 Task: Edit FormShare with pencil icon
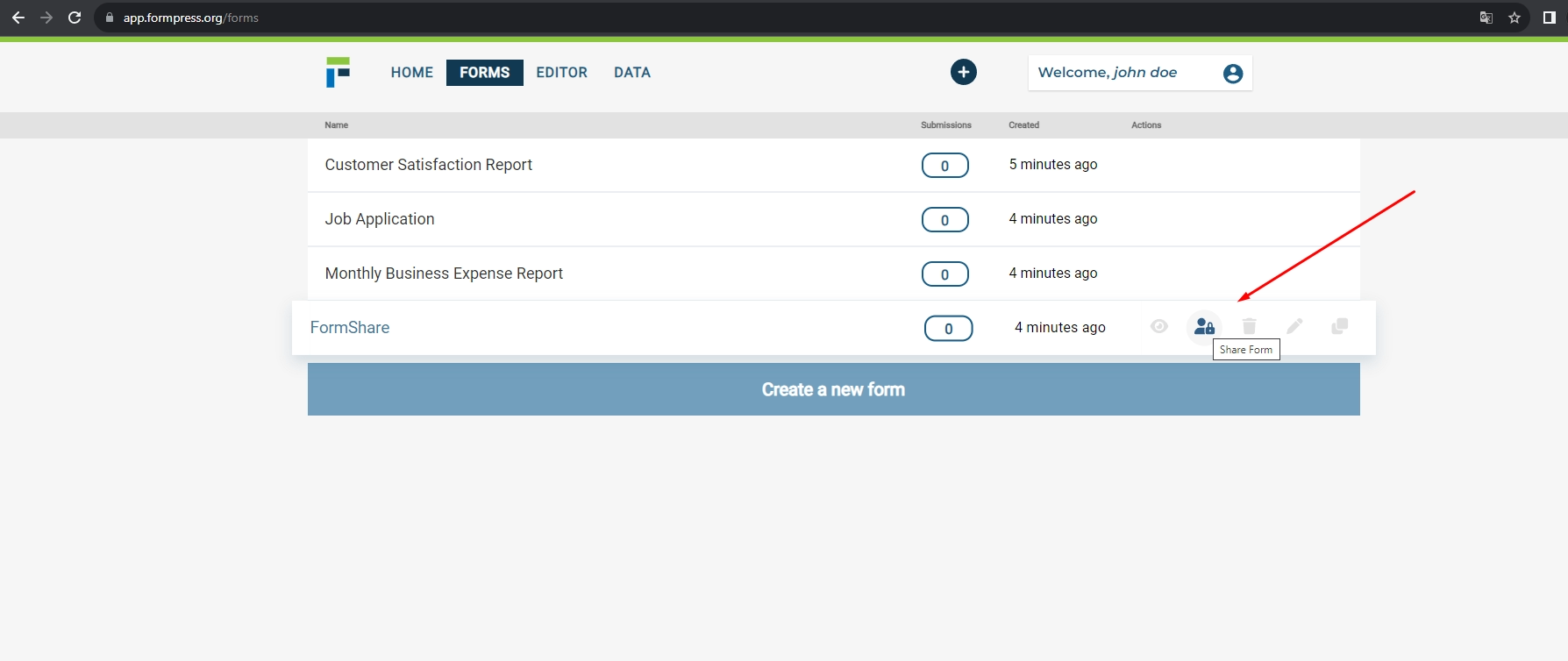(1295, 326)
